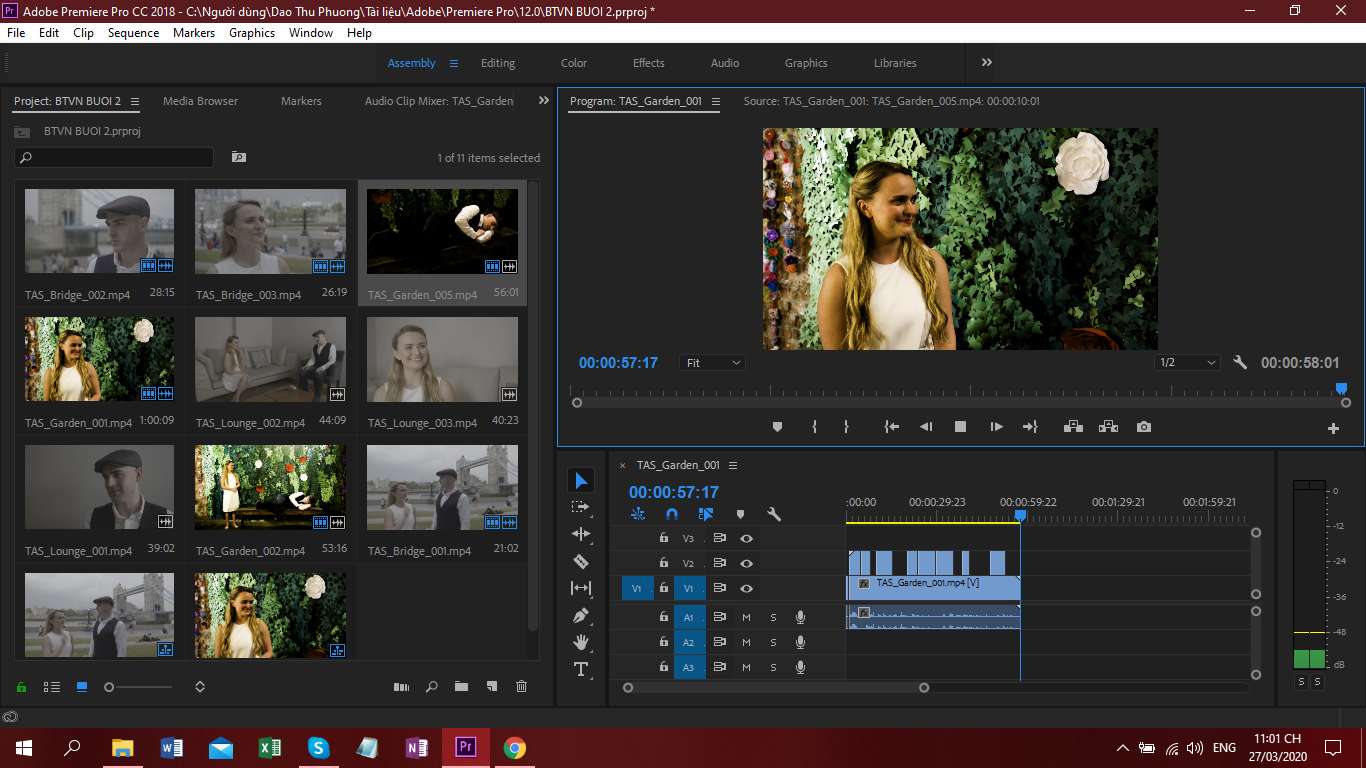This screenshot has height=768, width=1366.
Task: Select the Type tool
Action: pos(581,669)
